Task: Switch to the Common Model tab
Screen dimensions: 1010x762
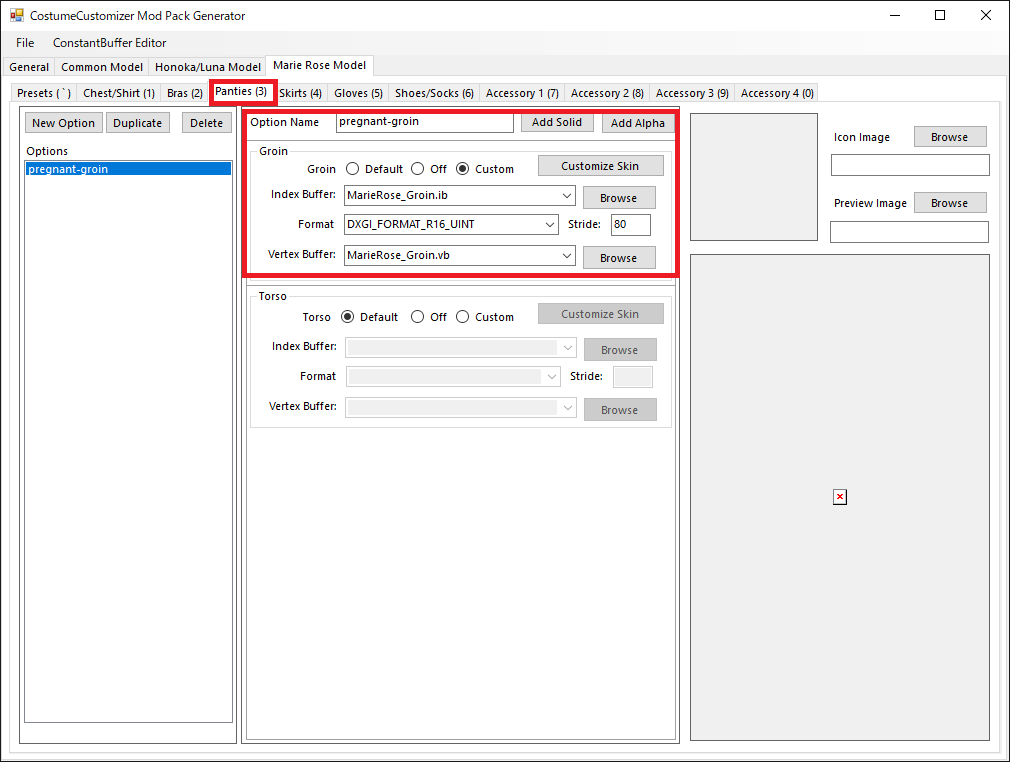Action: [102, 67]
